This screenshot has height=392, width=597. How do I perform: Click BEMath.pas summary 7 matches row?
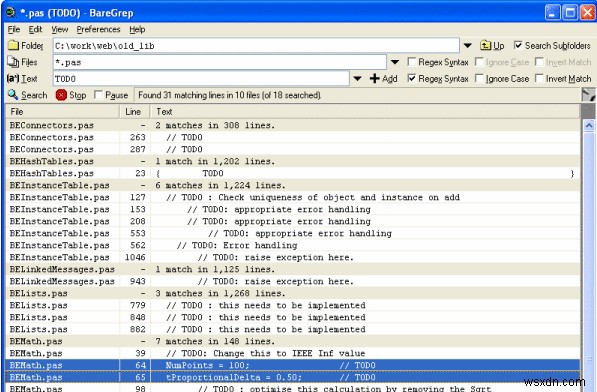(x=293, y=341)
